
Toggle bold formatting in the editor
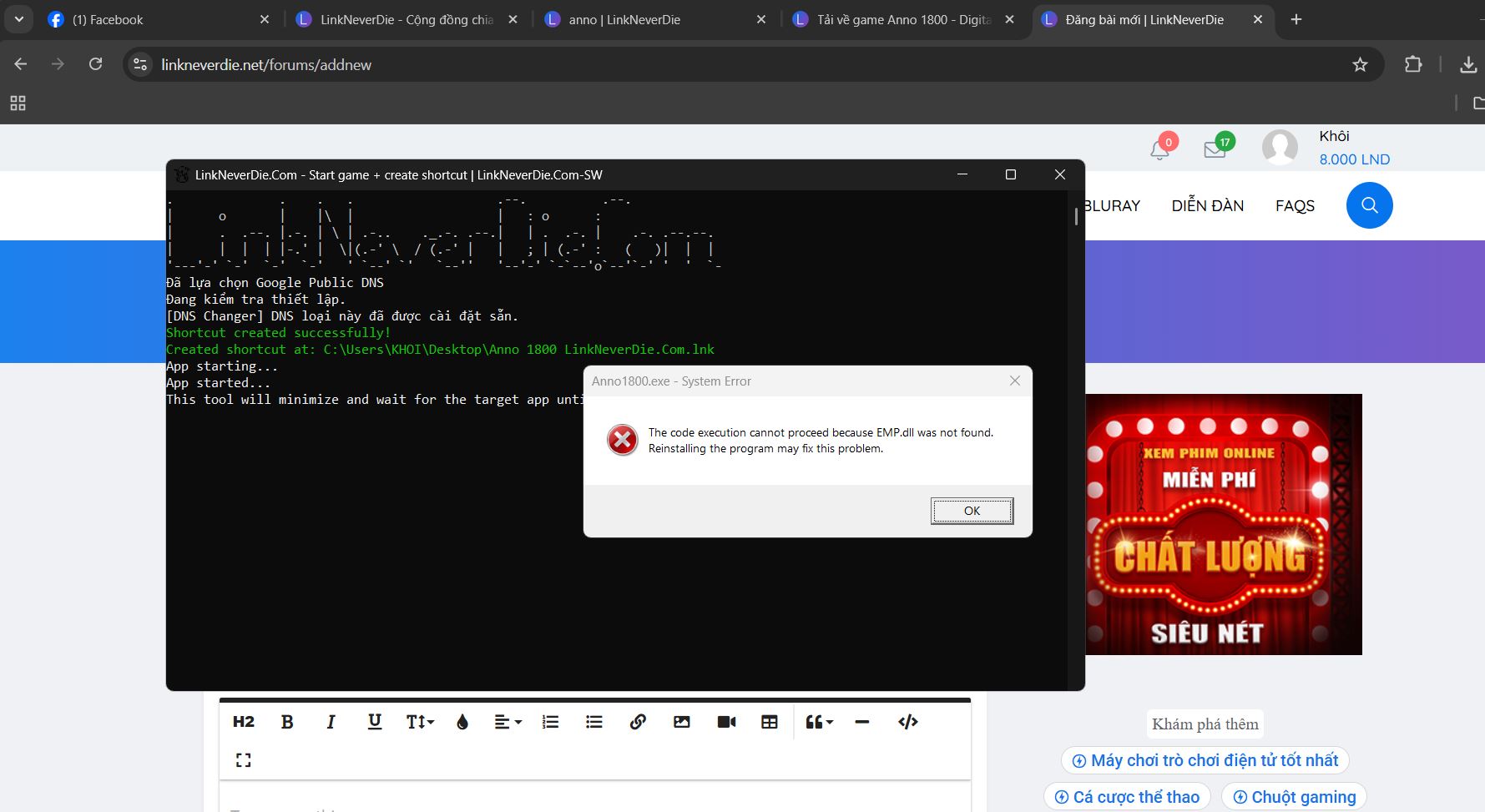pos(287,722)
